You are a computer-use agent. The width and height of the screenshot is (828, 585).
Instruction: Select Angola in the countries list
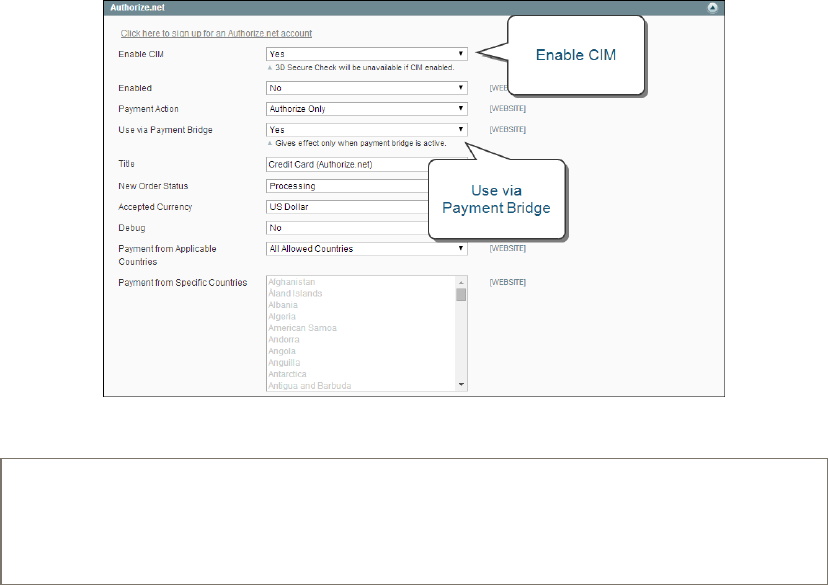tap(282, 351)
